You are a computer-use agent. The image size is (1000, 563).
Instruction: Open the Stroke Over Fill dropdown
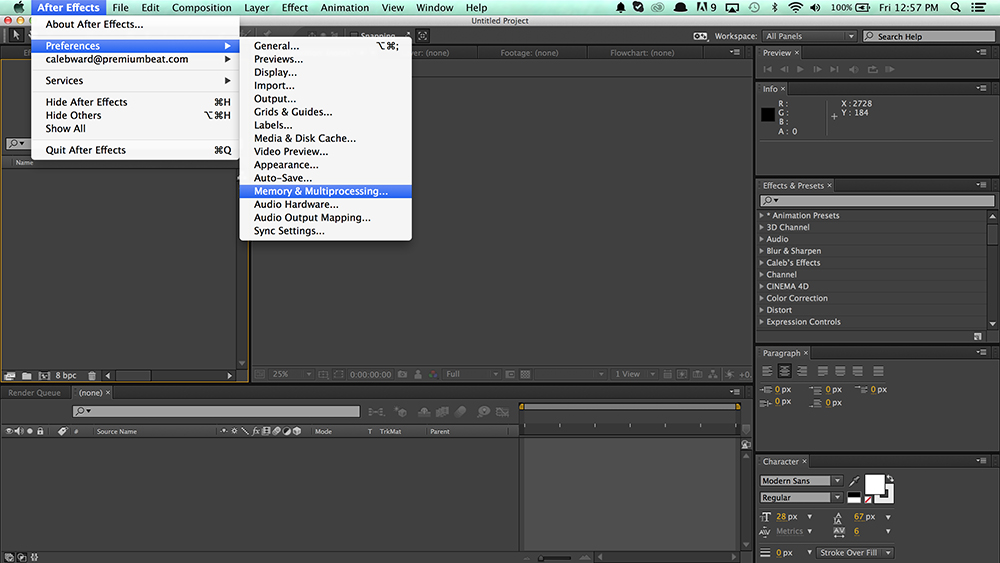[x=855, y=552]
